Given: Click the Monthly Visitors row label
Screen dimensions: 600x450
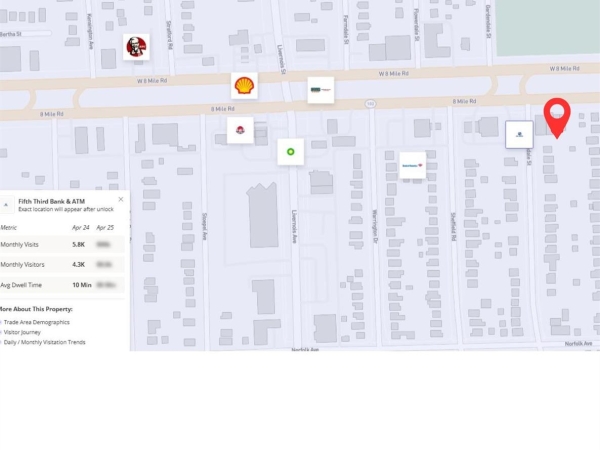Looking at the screenshot, I should (22, 264).
